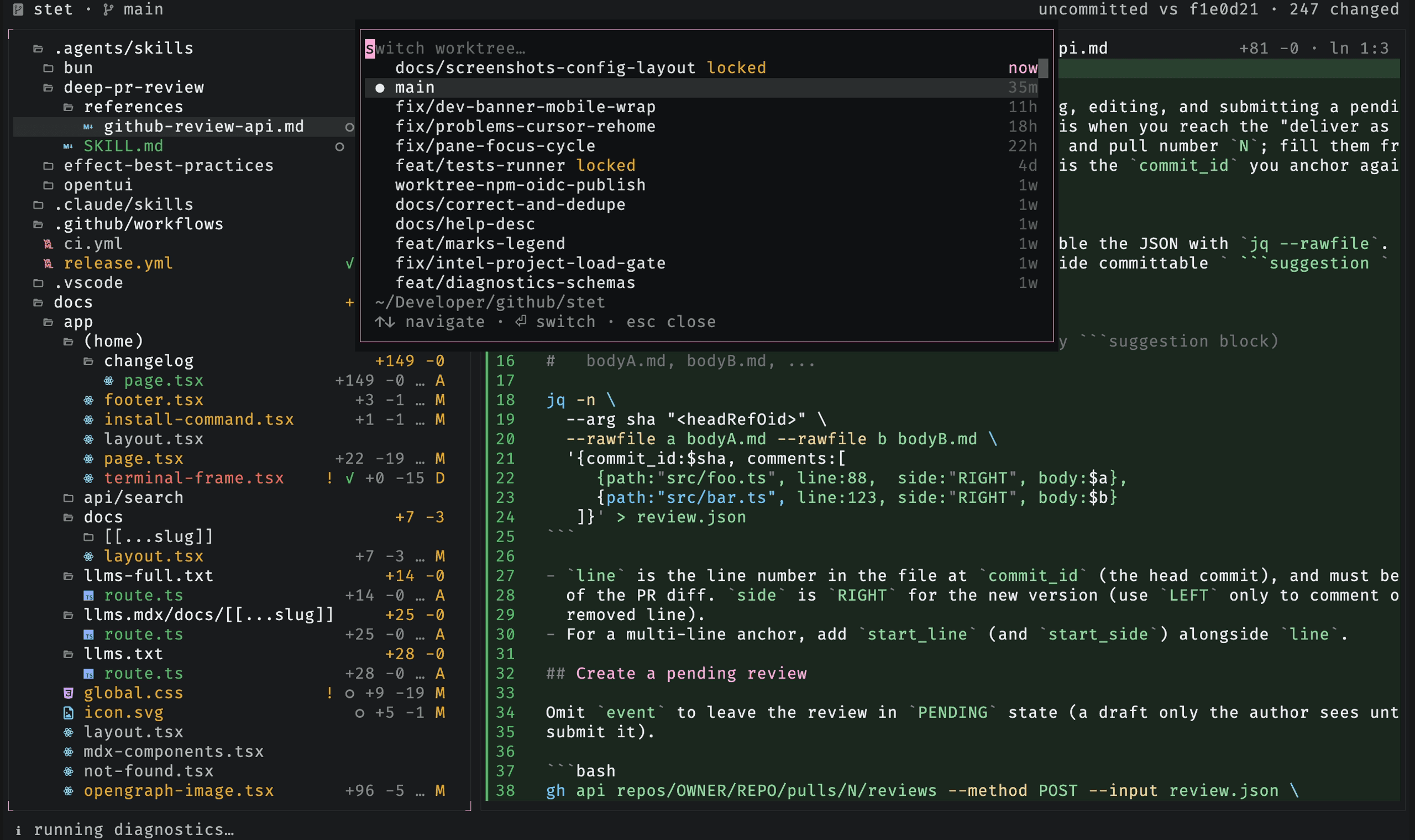Click the up/down arrows icon beside "navigate"
The height and width of the screenshot is (840, 1415).
(x=385, y=322)
